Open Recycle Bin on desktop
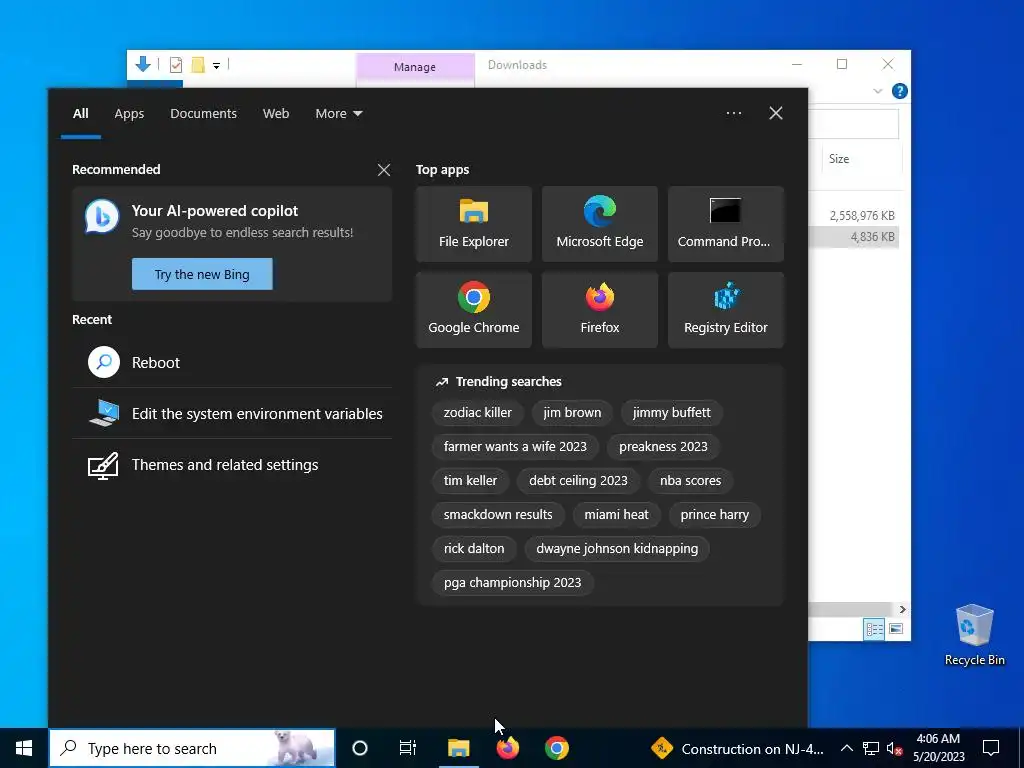This screenshot has height=768, width=1024. point(974,635)
